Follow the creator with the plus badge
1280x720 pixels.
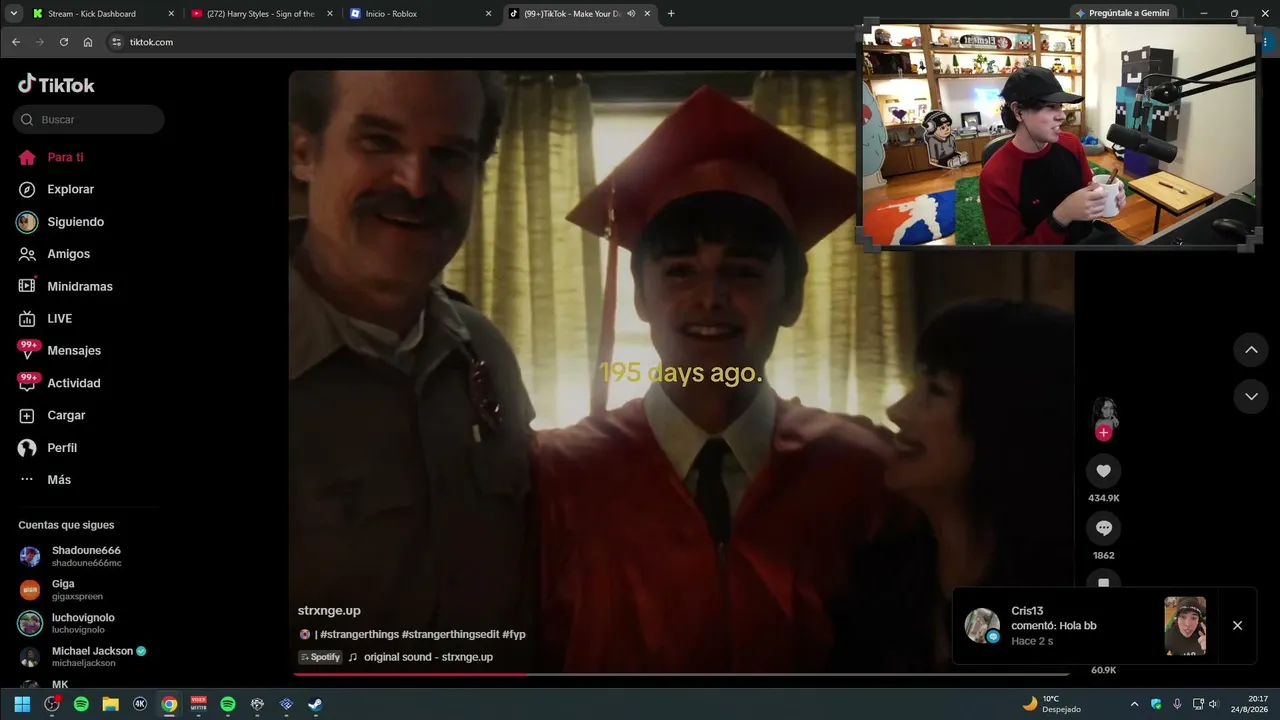[1103, 432]
